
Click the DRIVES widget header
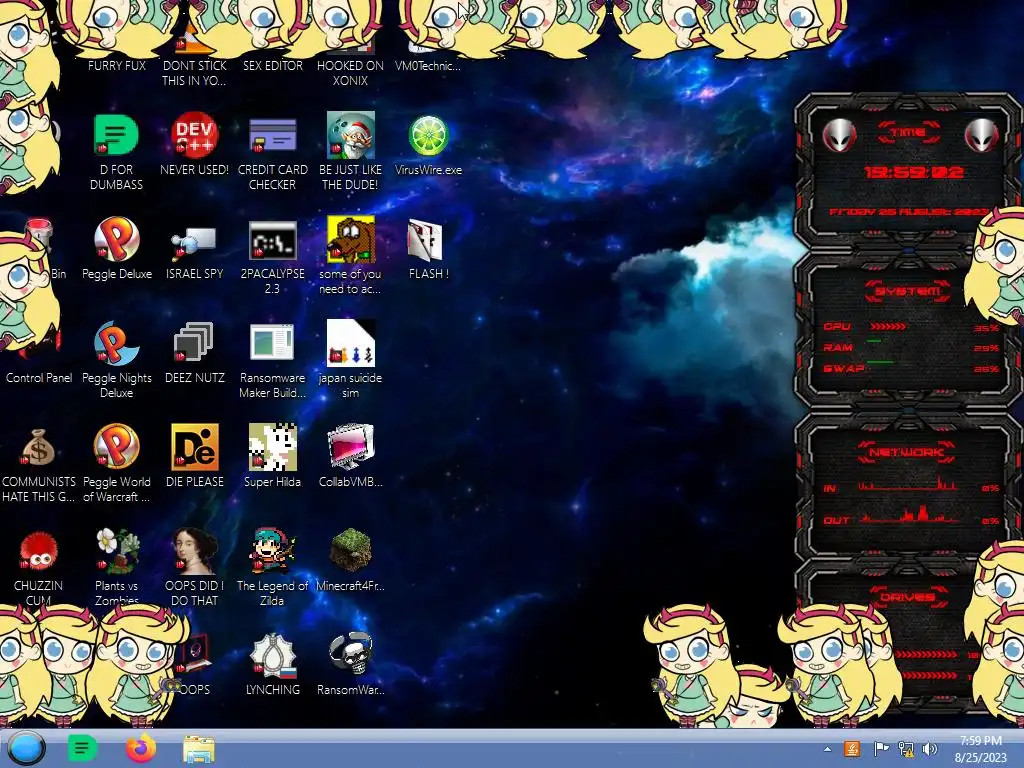[908, 597]
